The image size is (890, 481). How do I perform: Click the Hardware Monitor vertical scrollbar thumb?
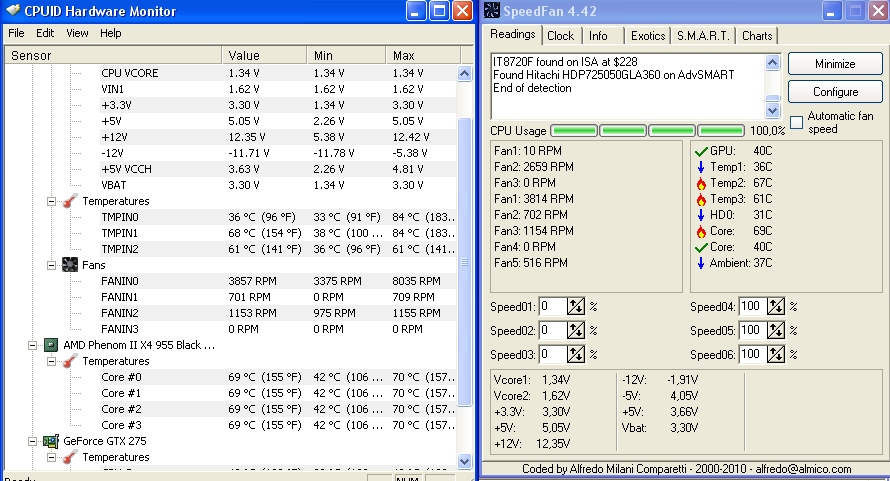coord(464,262)
